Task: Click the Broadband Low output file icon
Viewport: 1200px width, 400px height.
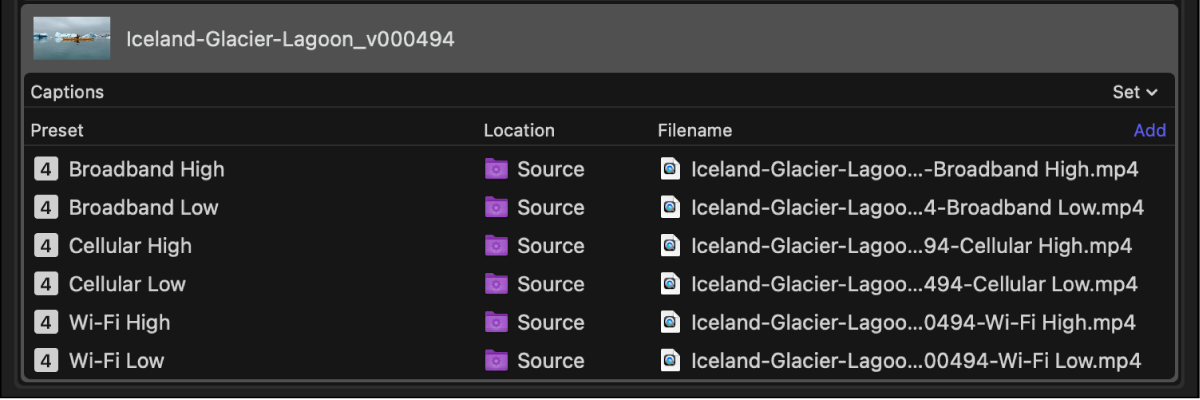Action: point(670,207)
